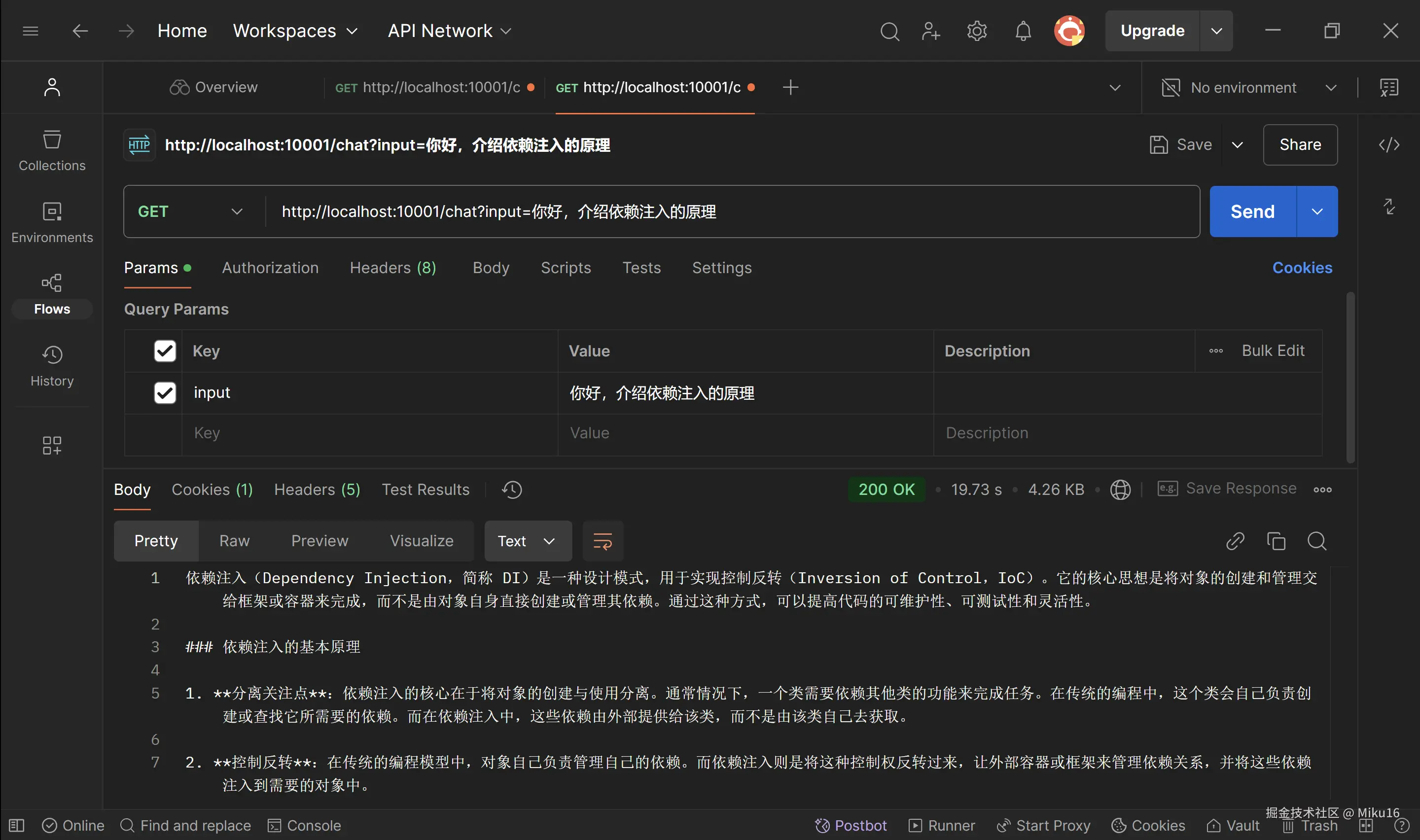Uncheck the input parameter checkbox
Viewport: 1420px width, 840px height.
click(x=165, y=393)
